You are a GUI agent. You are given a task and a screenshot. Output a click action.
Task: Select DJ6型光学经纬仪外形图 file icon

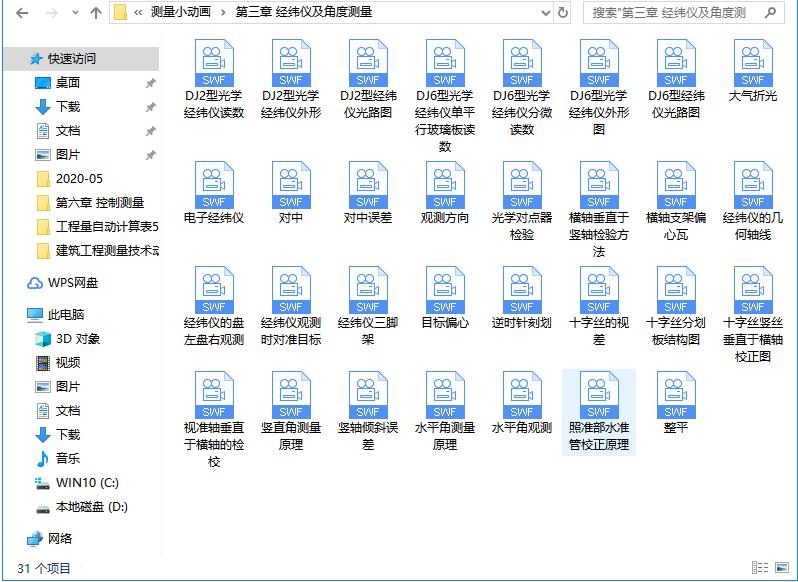(x=599, y=63)
